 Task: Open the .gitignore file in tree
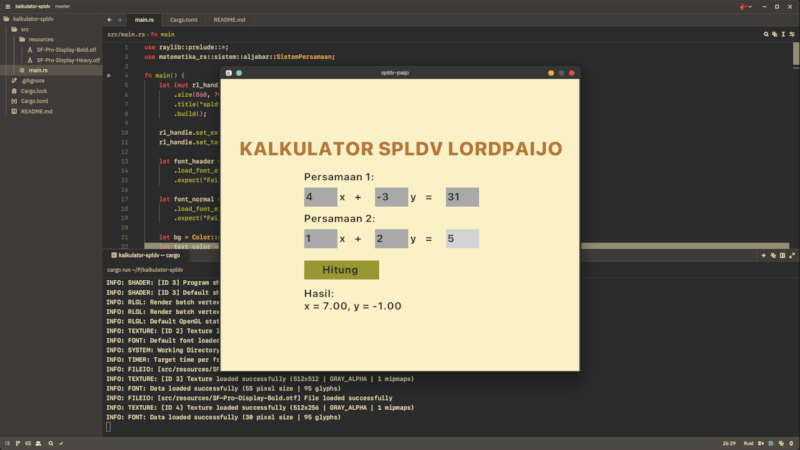pyautogui.click(x=33, y=80)
